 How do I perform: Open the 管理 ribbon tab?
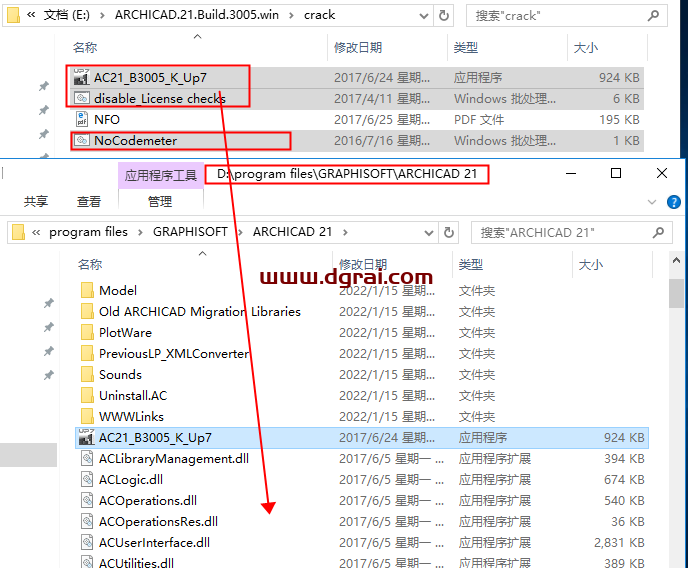pyautogui.click(x=160, y=202)
